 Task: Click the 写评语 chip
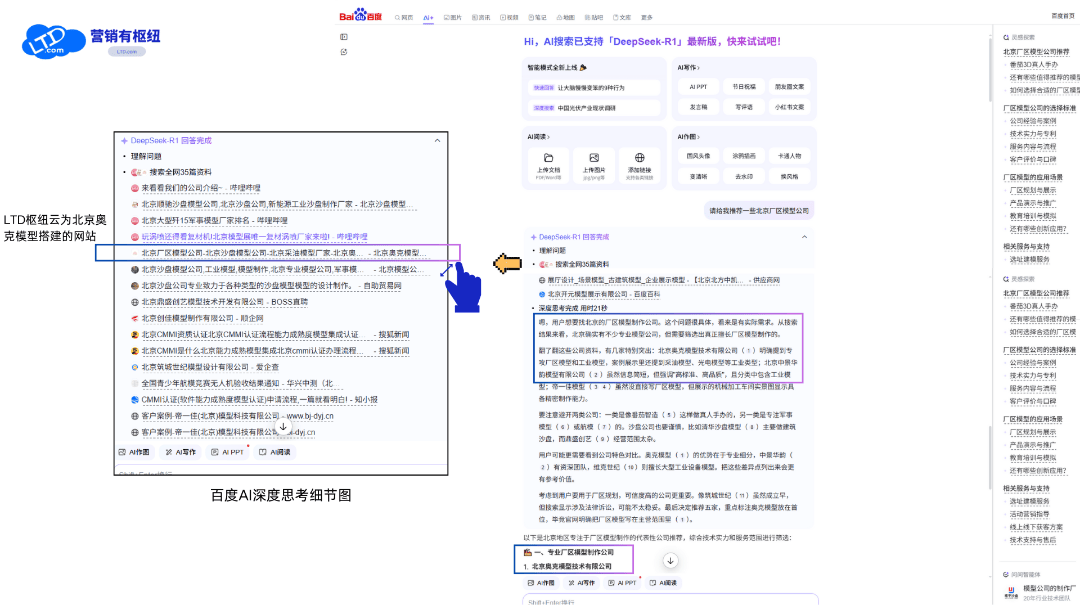tap(744, 107)
